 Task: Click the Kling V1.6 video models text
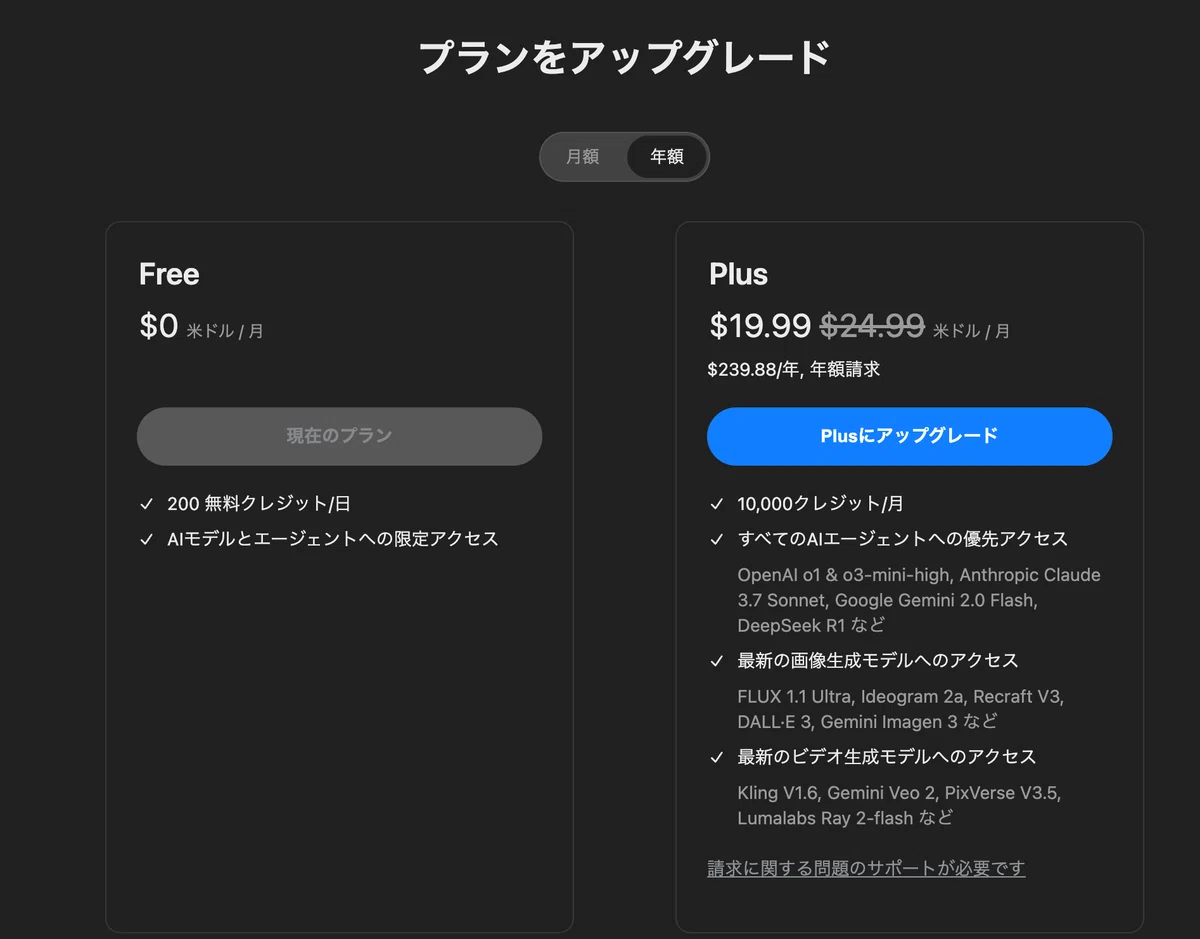[899, 805]
